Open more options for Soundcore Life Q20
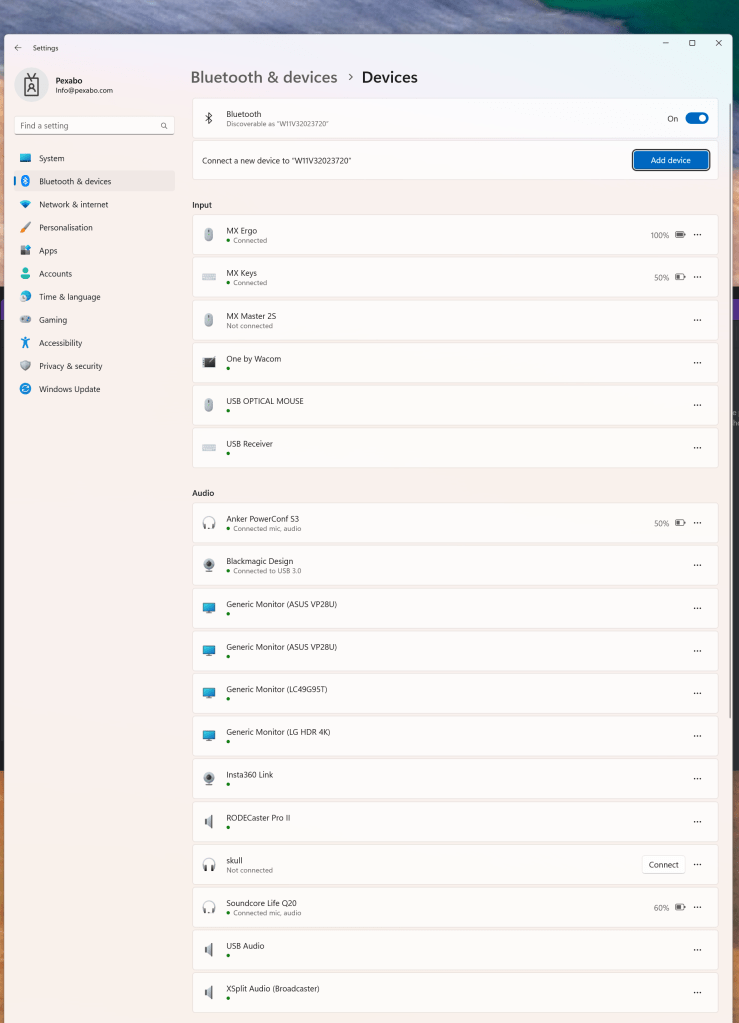This screenshot has width=739, height=1023. coord(697,908)
